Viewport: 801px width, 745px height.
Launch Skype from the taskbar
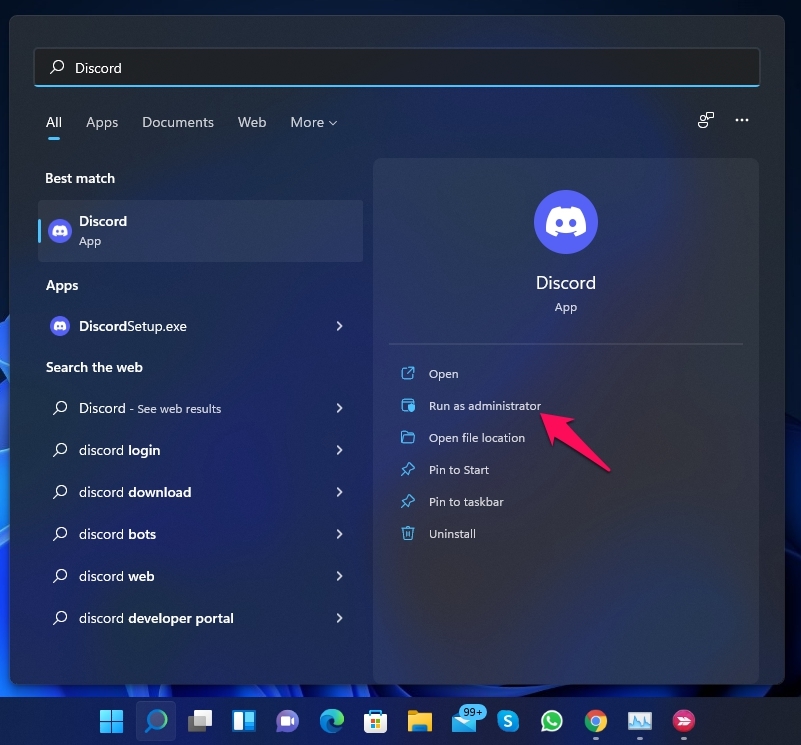(x=508, y=720)
